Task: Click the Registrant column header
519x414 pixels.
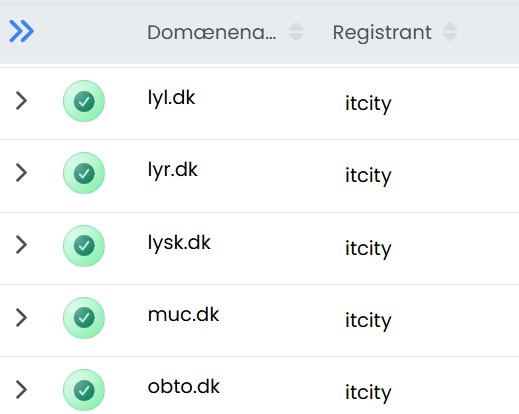Action: coord(382,33)
